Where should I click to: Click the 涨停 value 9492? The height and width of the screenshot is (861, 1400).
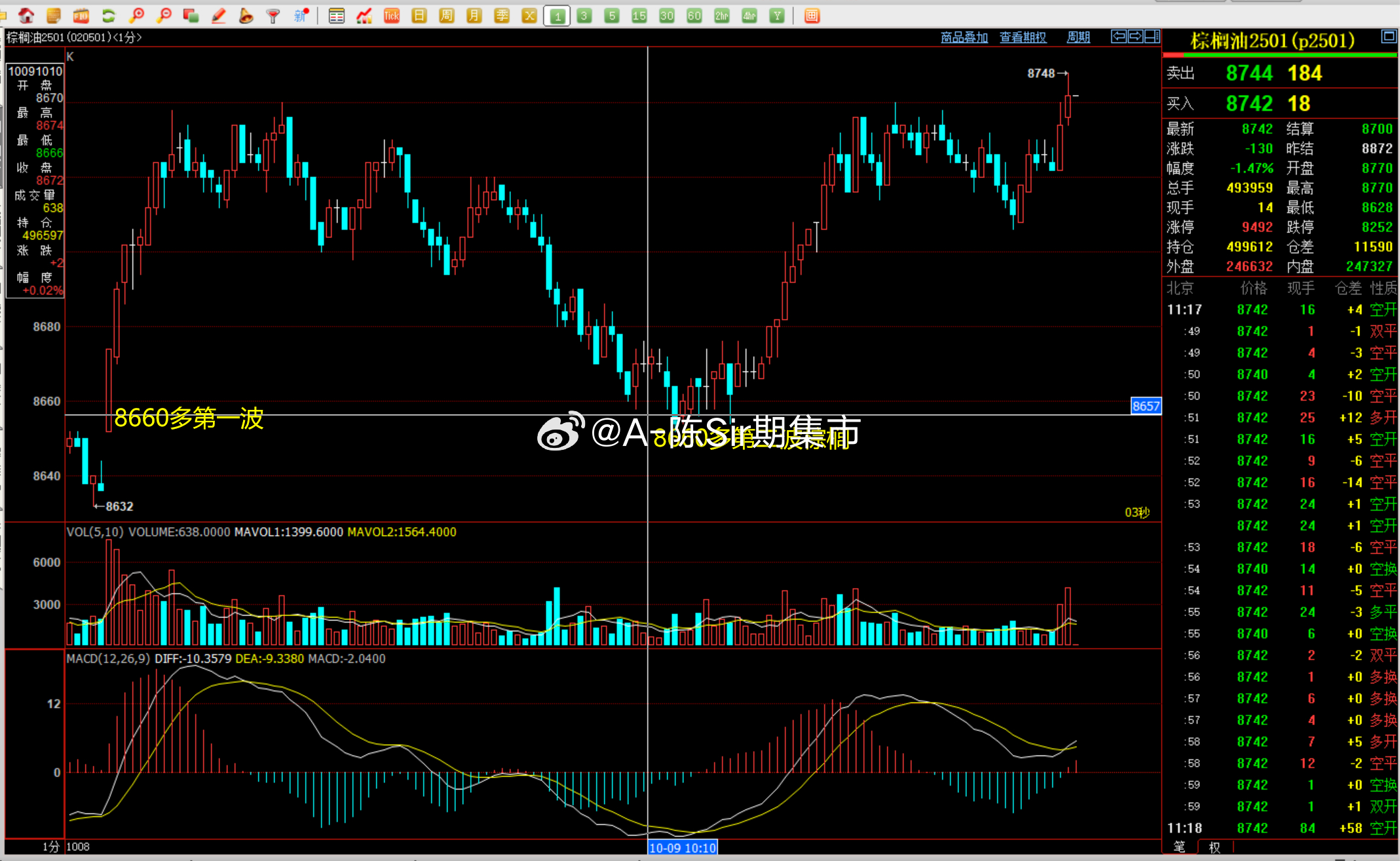pos(1257,227)
